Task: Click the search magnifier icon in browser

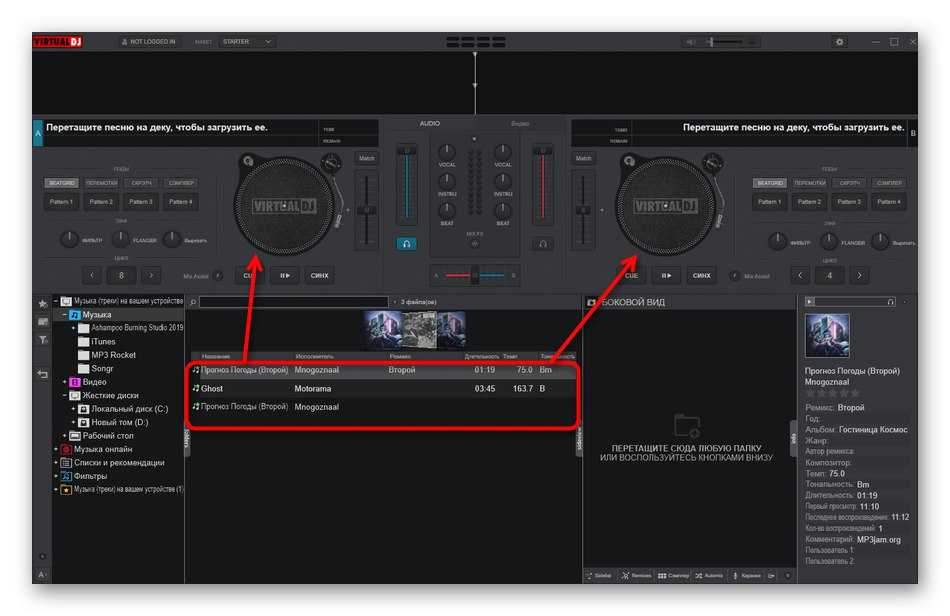Action: click(x=193, y=302)
